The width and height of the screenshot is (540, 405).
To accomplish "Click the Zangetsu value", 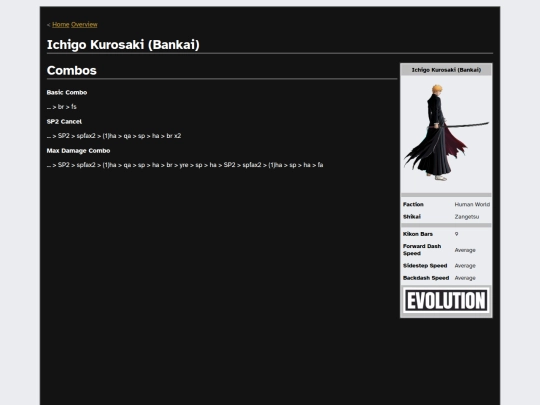I will click(467, 217).
